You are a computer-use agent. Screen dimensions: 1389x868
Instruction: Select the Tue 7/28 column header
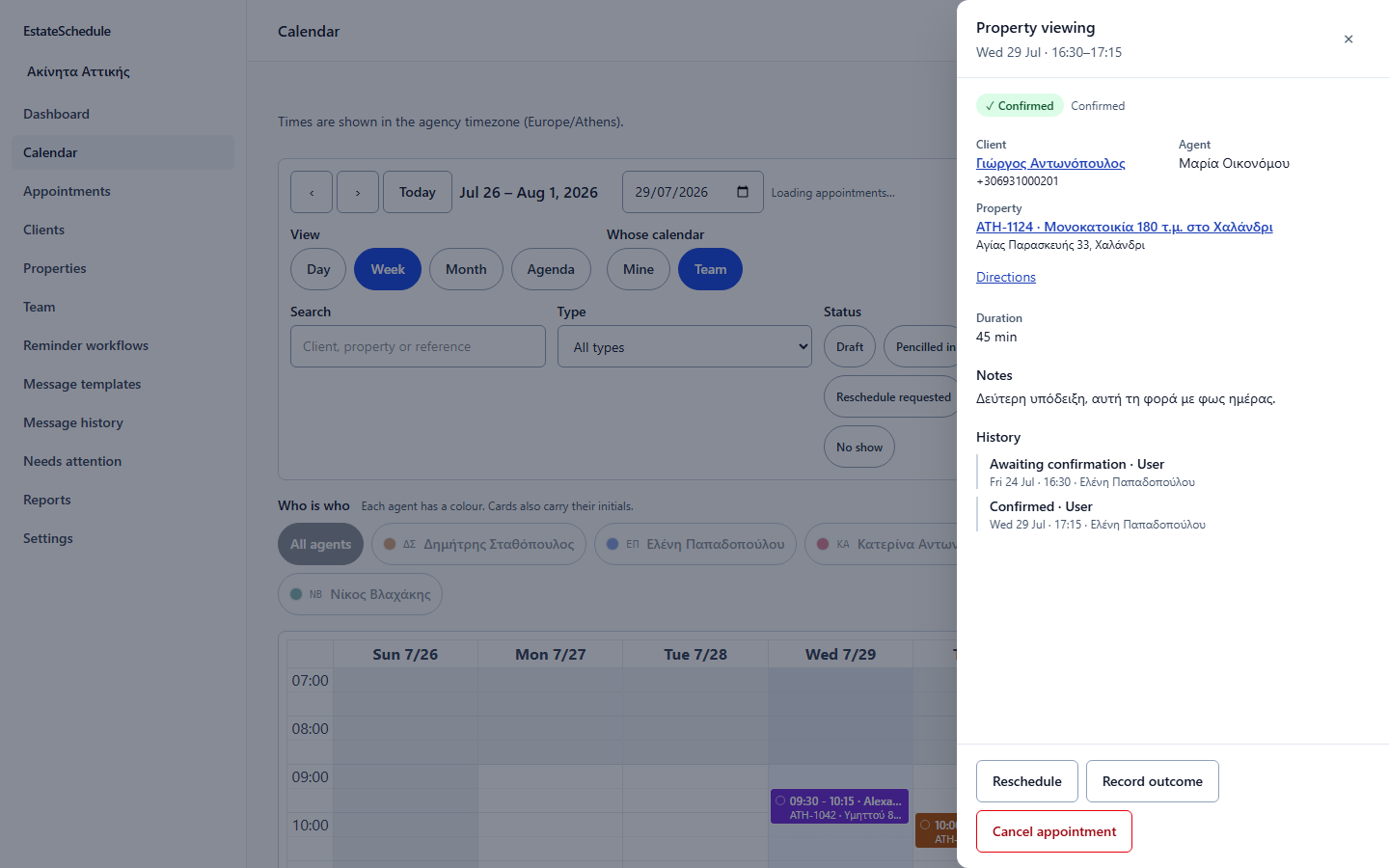pyautogui.click(x=695, y=654)
